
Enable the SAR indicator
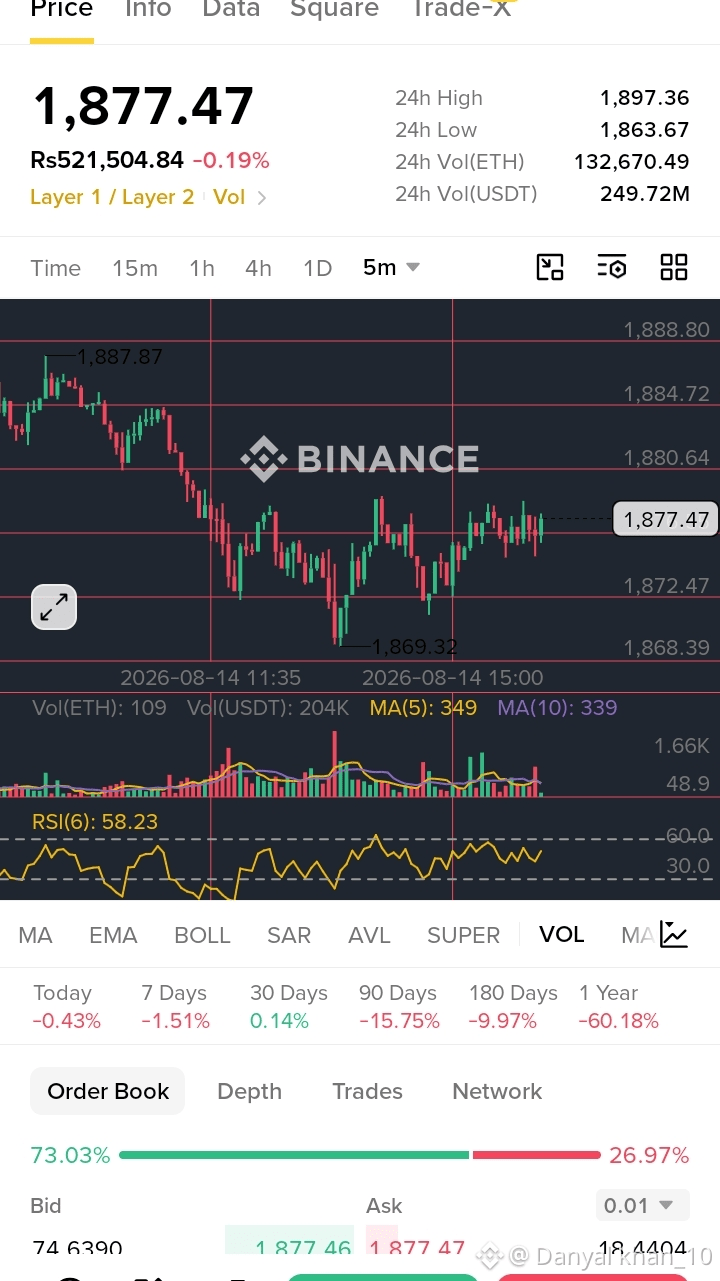pos(289,935)
